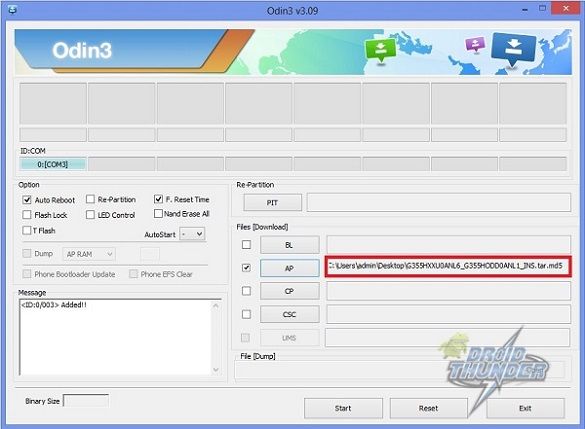Click the PIT file path field

pos(439,203)
